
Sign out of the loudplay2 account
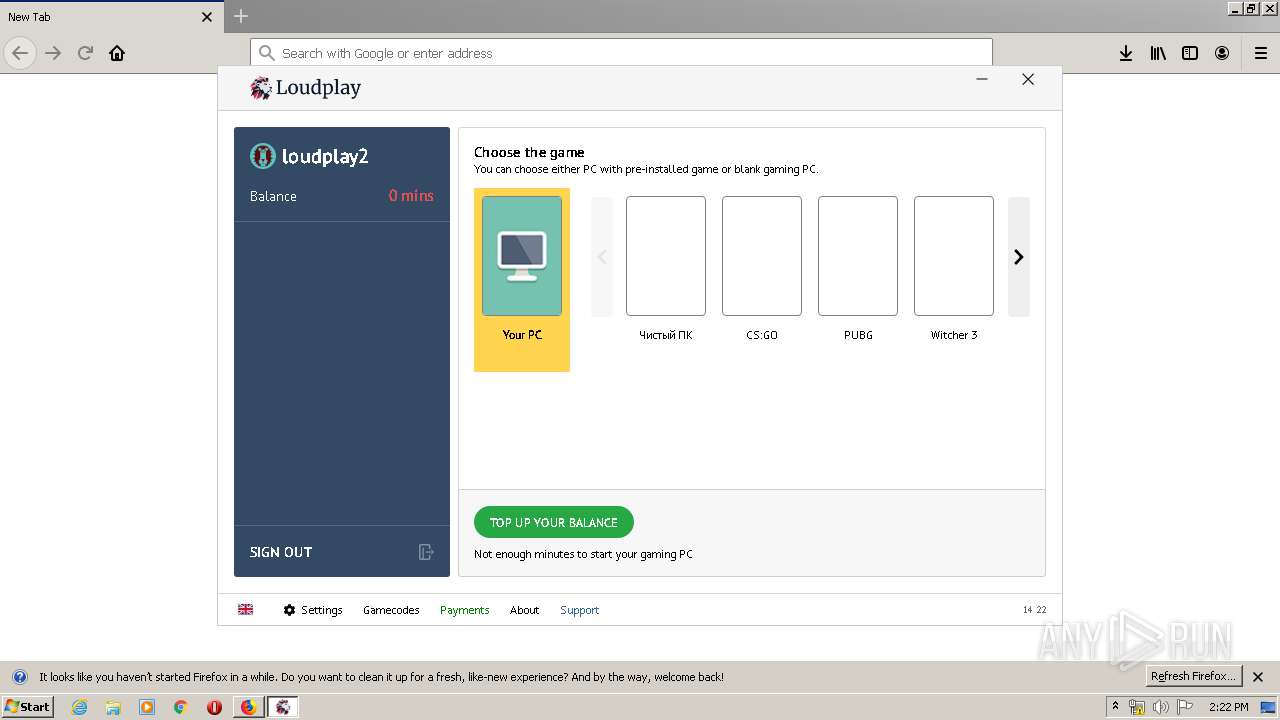pyautogui.click(x=281, y=552)
